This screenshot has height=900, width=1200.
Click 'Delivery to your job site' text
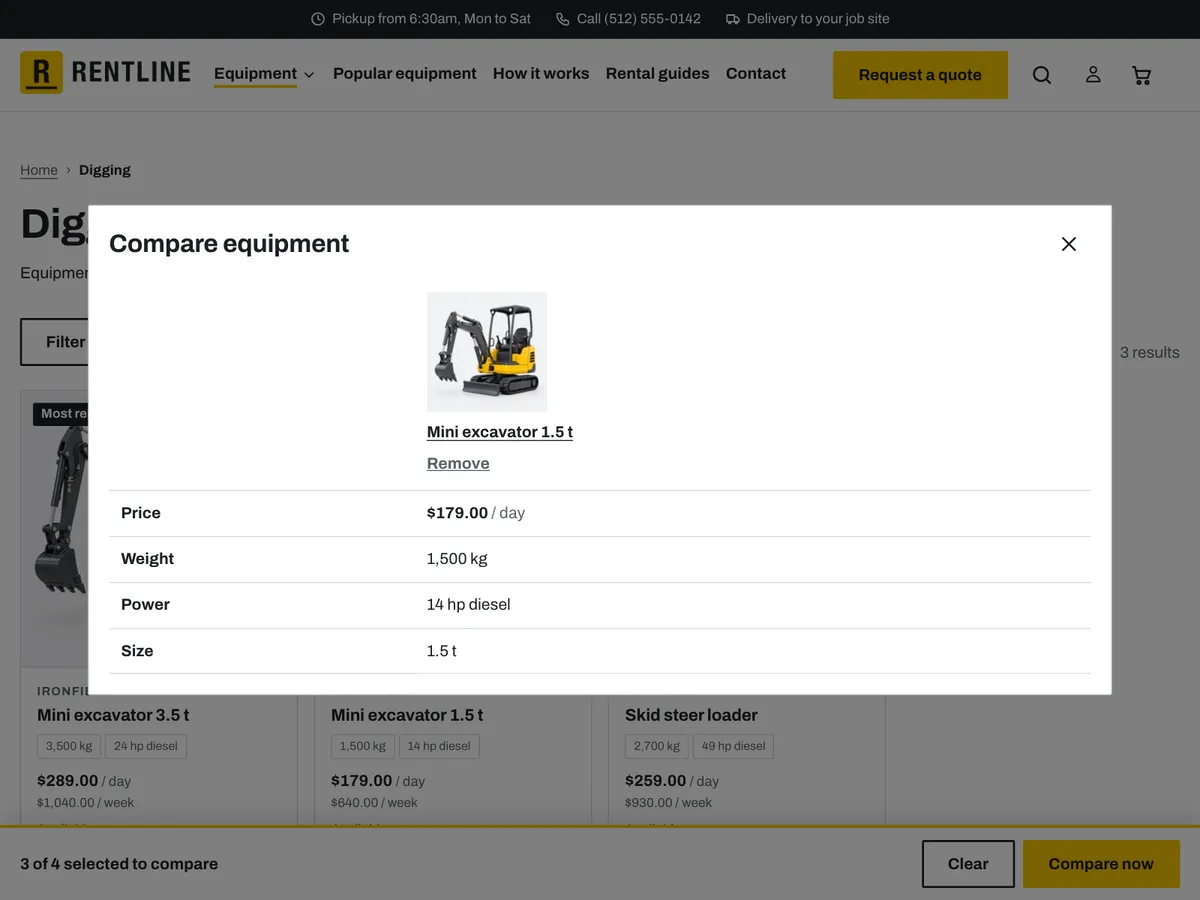[x=818, y=19]
